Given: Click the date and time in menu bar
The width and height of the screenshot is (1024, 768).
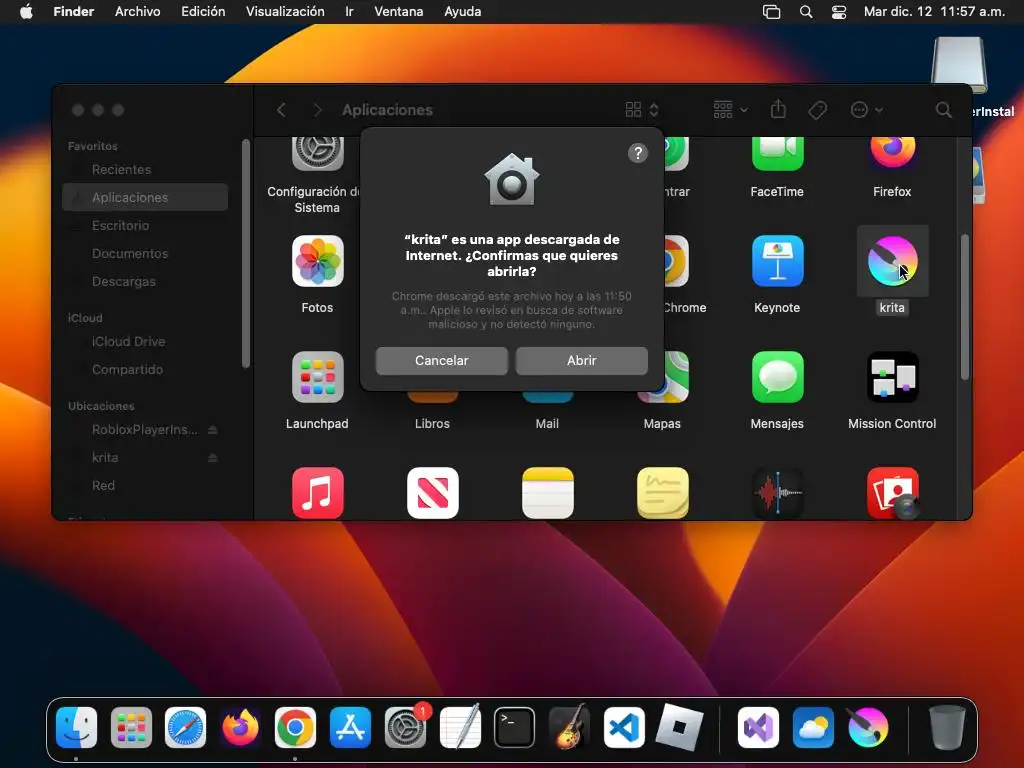Looking at the screenshot, I should [934, 11].
